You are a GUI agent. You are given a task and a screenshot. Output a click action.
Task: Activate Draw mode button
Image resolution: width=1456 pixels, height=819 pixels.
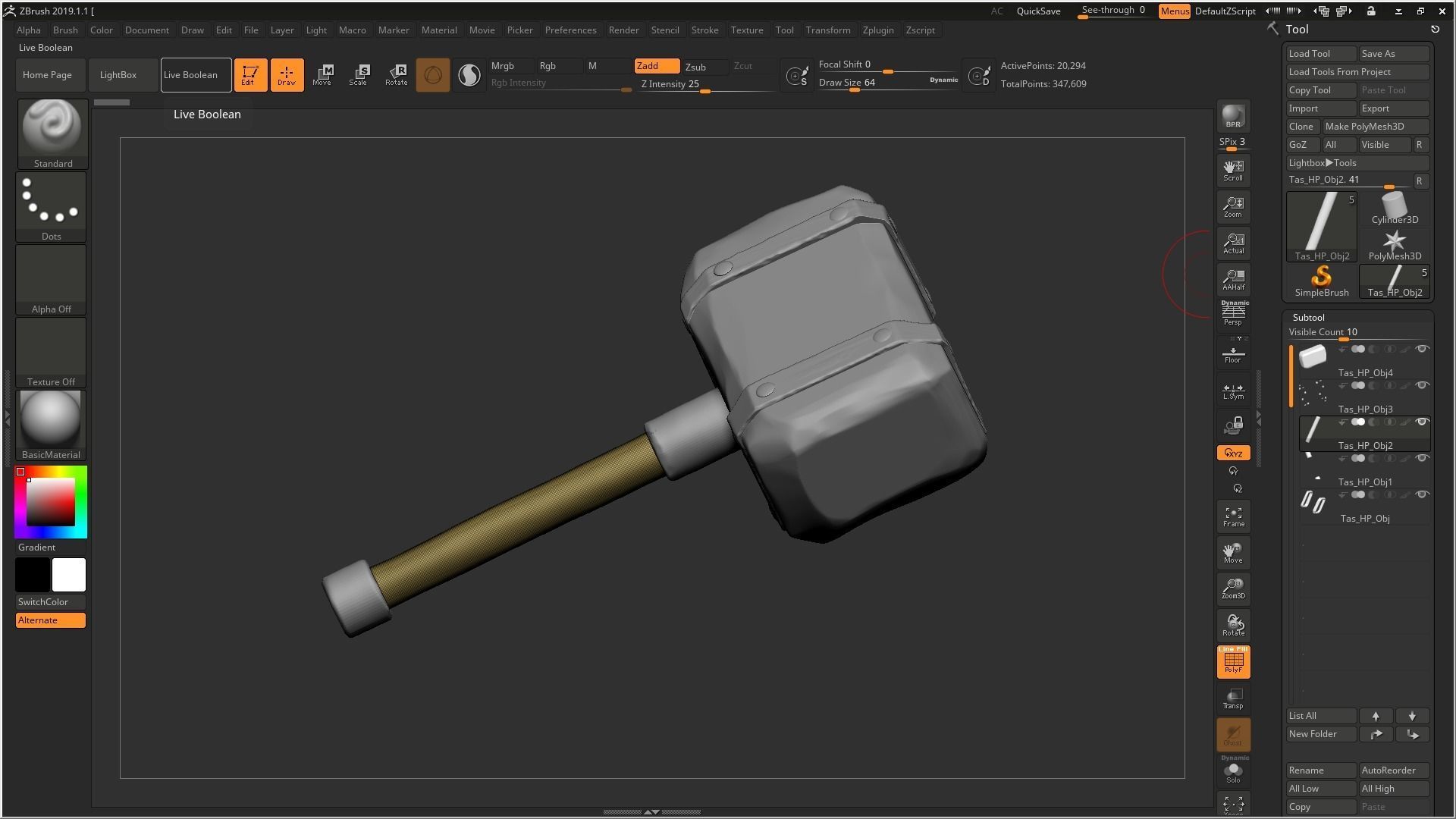coord(287,74)
